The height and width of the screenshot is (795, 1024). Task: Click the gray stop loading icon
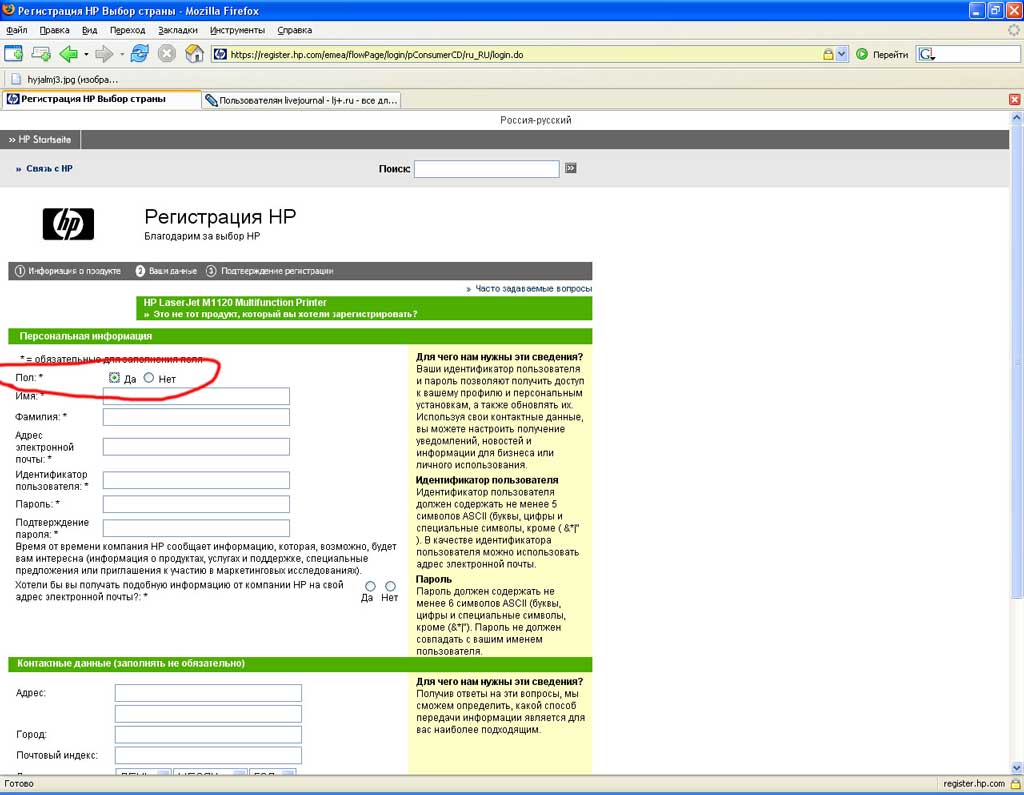167,54
